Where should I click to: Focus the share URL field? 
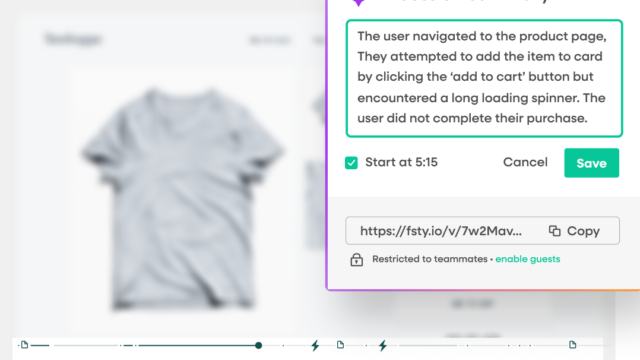point(482,231)
